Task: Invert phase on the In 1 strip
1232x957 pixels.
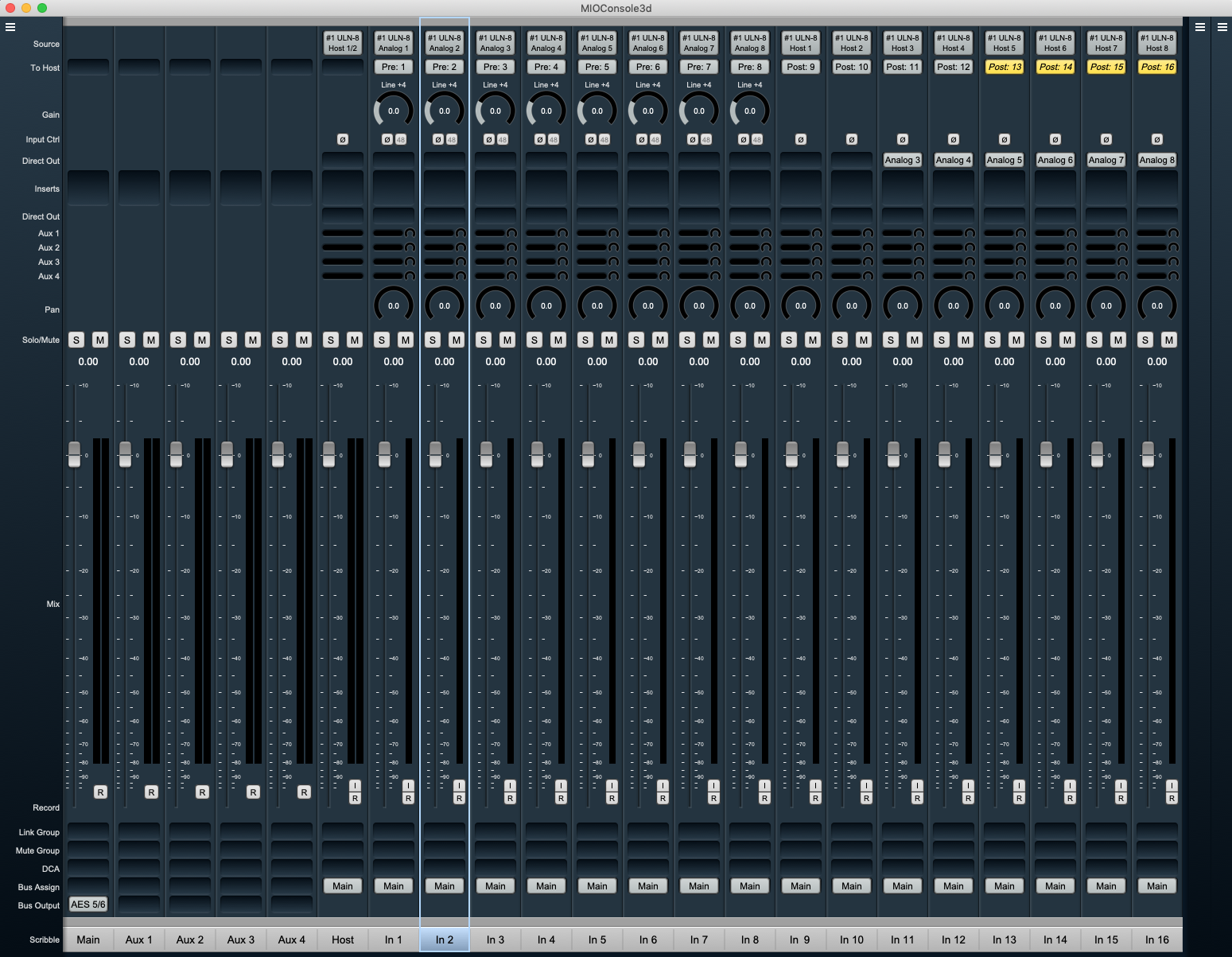Action: coord(387,139)
